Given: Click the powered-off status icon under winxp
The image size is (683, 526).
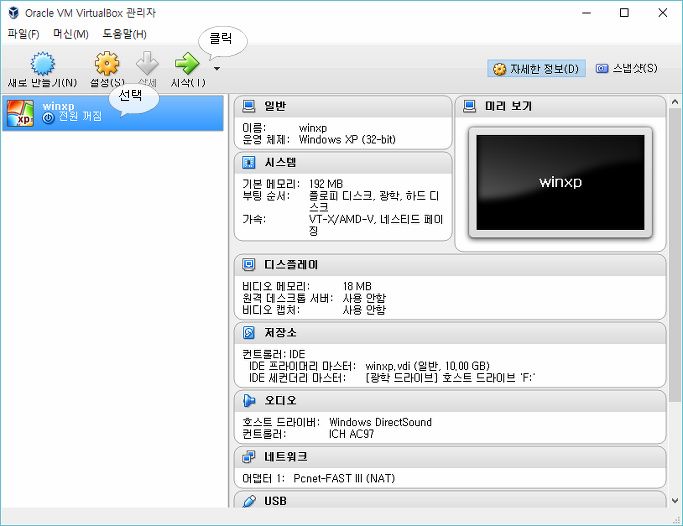Looking at the screenshot, I should 48,118.
